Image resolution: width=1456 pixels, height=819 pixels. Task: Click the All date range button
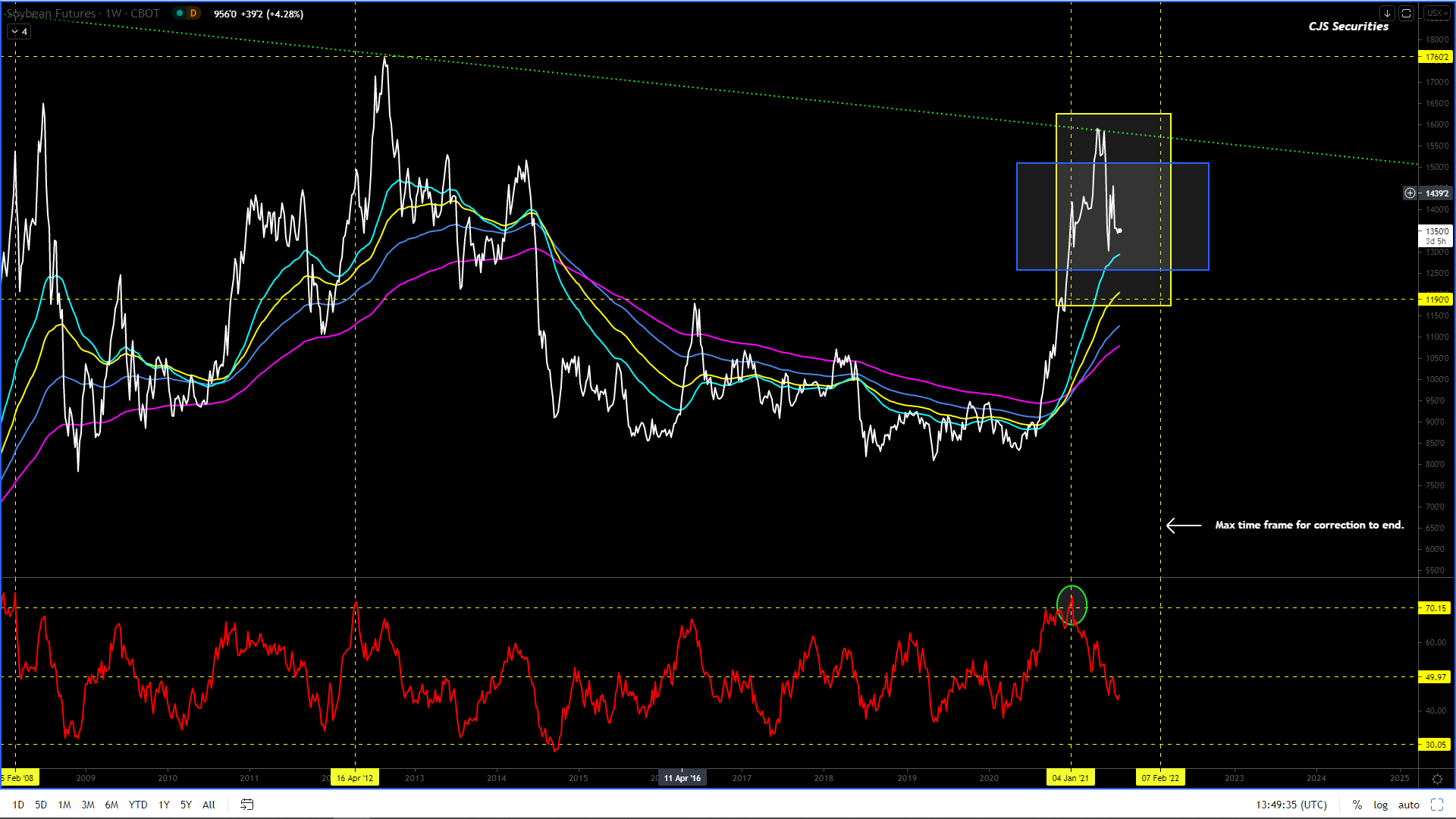click(x=209, y=805)
